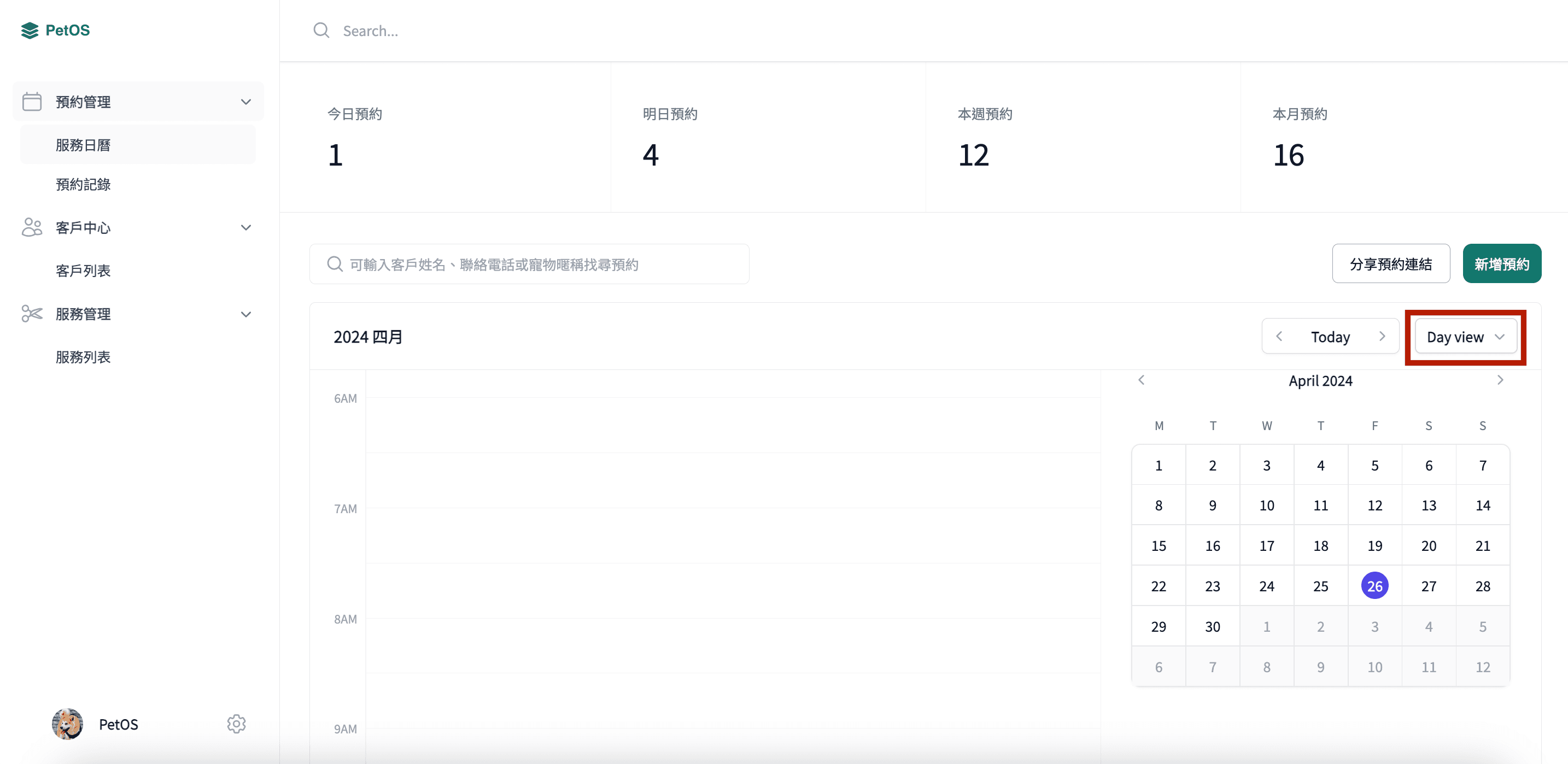This screenshot has height=764, width=1568.
Task: Click the people icon beside 客戶中心
Action: [32, 227]
